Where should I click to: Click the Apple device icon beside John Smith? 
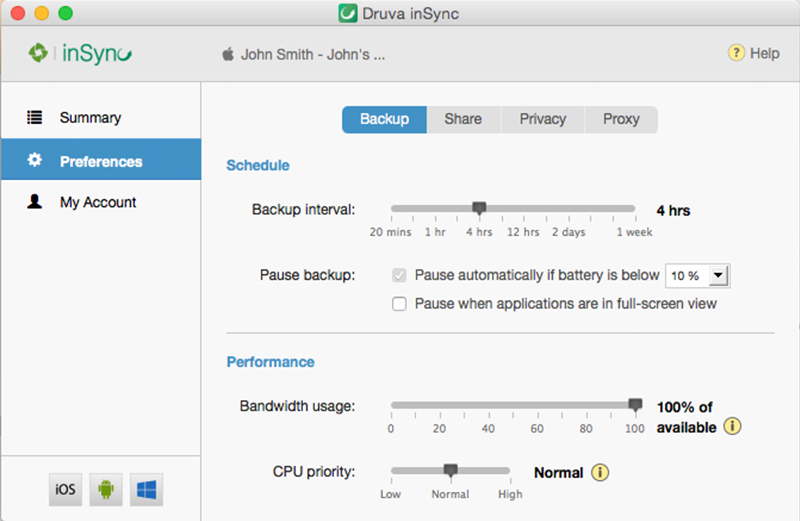228,54
